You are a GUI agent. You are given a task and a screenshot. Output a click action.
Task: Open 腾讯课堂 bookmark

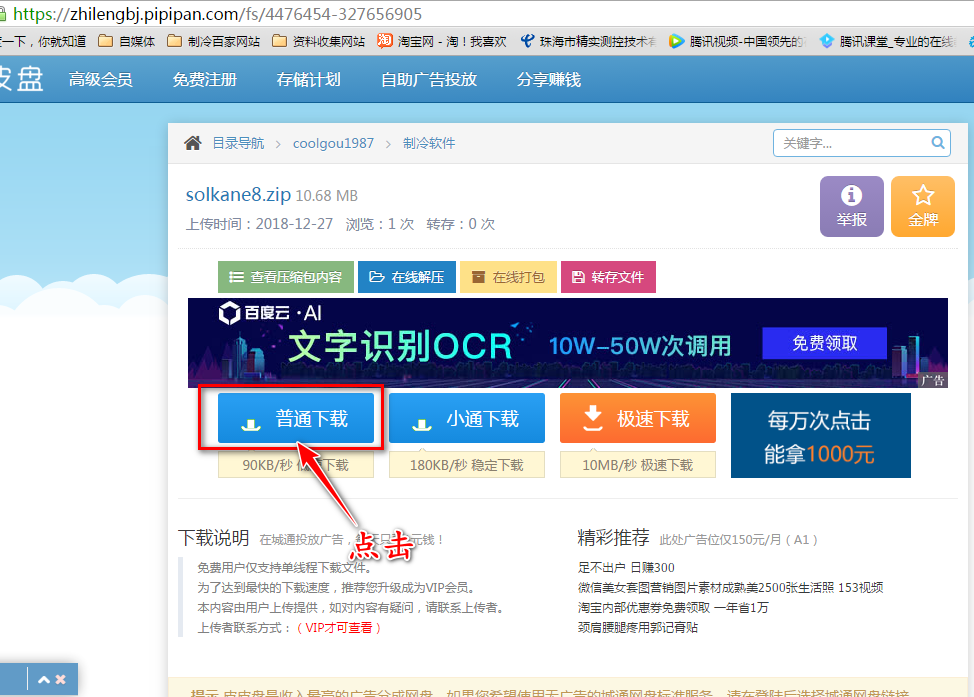pos(888,41)
